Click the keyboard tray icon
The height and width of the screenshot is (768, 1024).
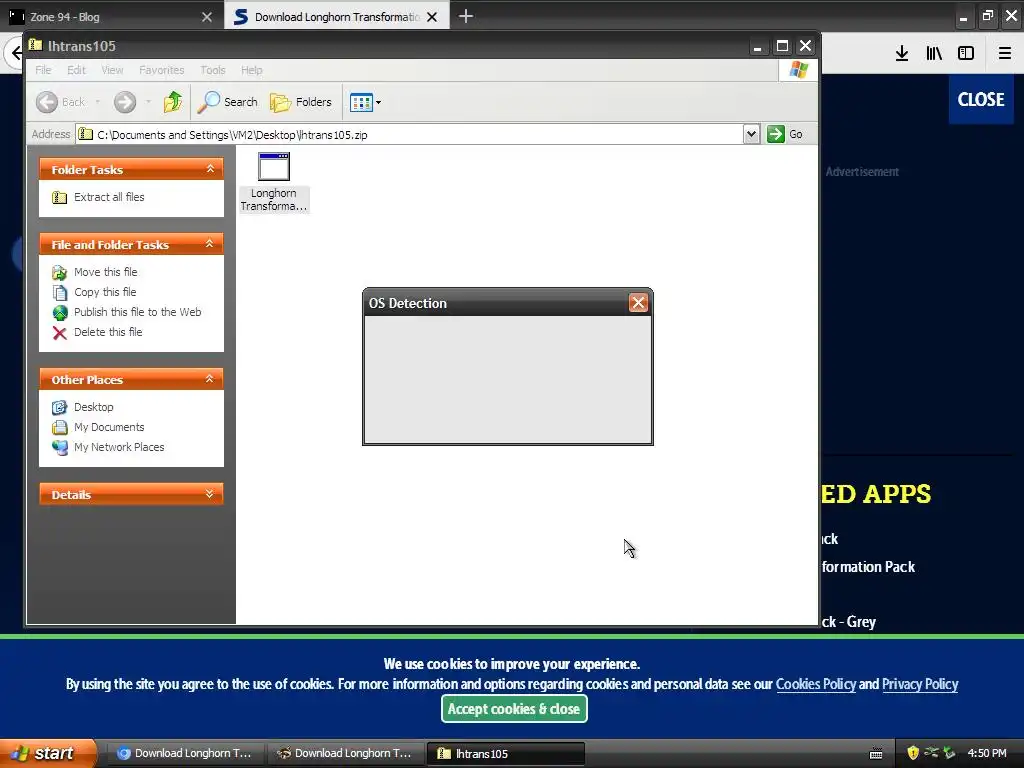point(876,754)
